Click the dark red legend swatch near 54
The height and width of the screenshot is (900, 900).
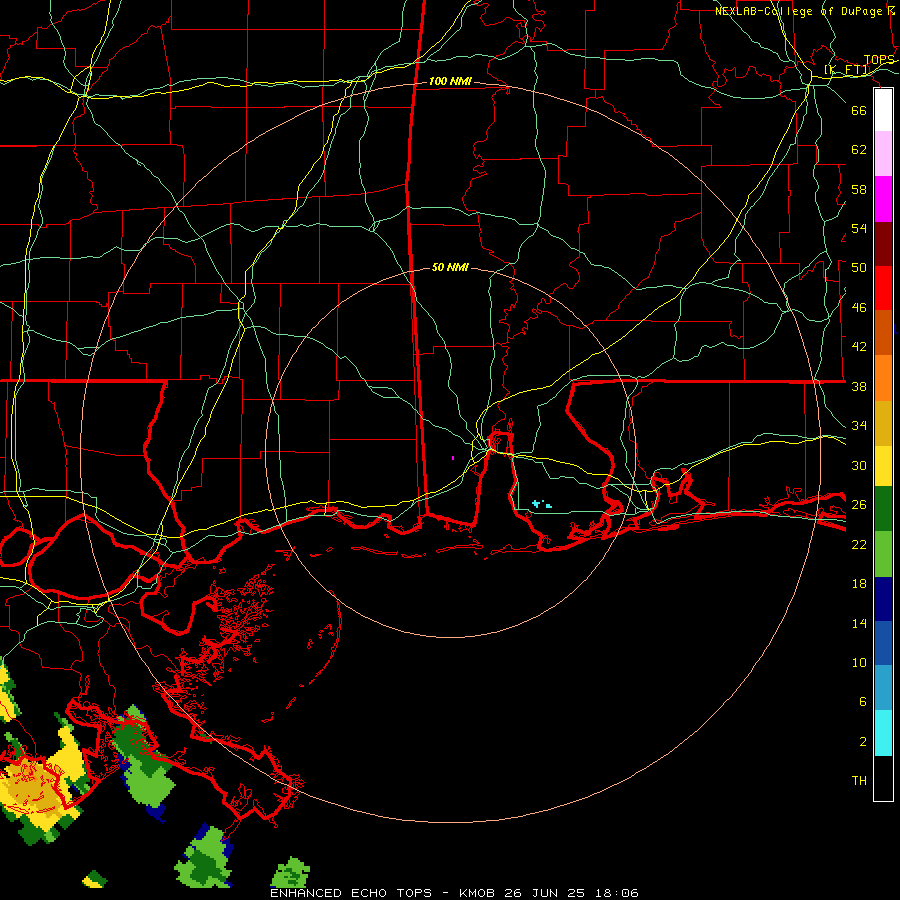(x=883, y=244)
